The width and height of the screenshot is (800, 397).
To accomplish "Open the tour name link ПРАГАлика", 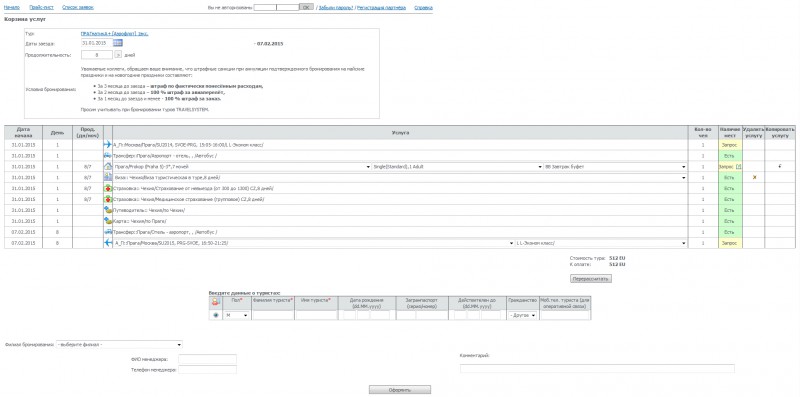I will (x=114, y=34).
